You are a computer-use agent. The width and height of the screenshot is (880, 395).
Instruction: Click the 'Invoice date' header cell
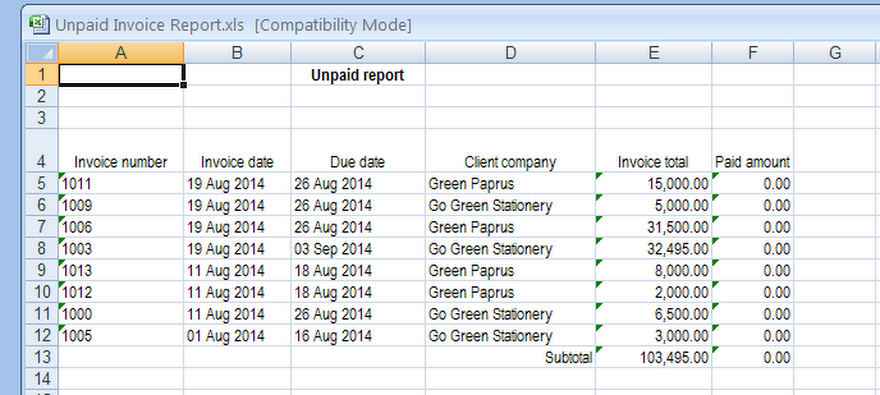click(237, 150)
